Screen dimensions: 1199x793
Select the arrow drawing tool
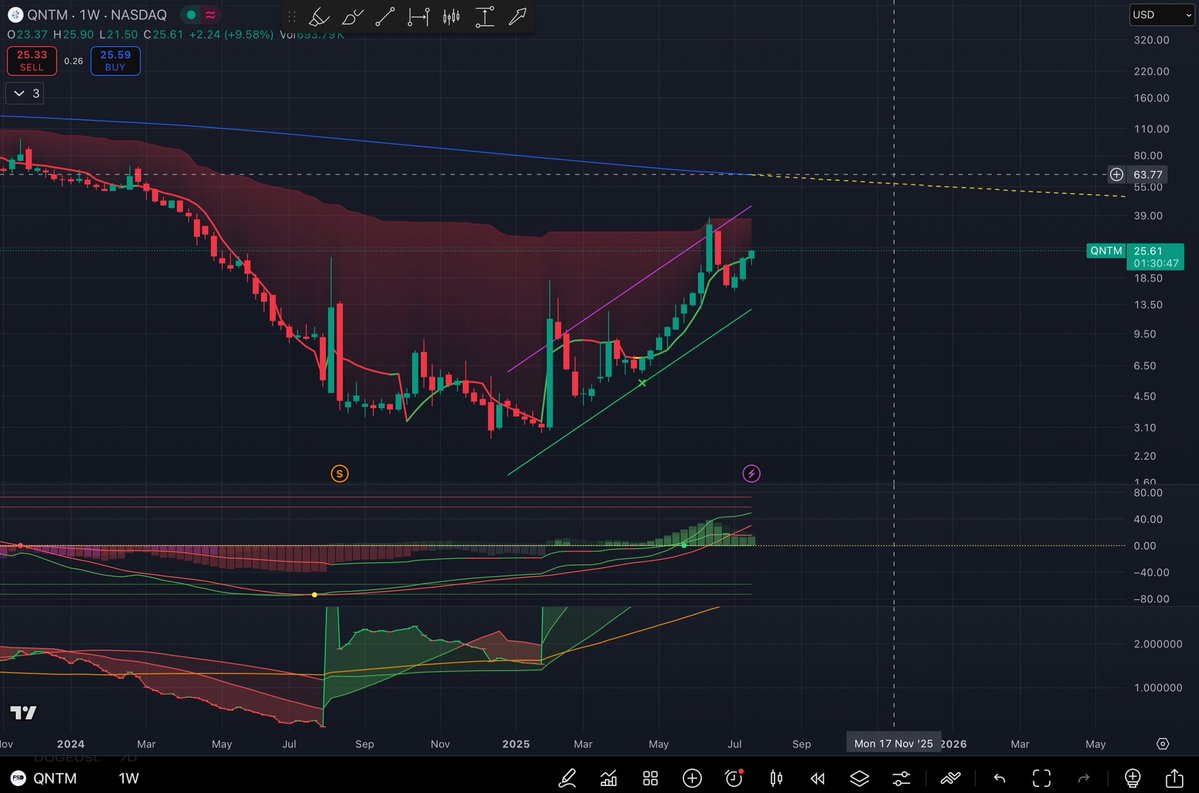tap(518, 16)
